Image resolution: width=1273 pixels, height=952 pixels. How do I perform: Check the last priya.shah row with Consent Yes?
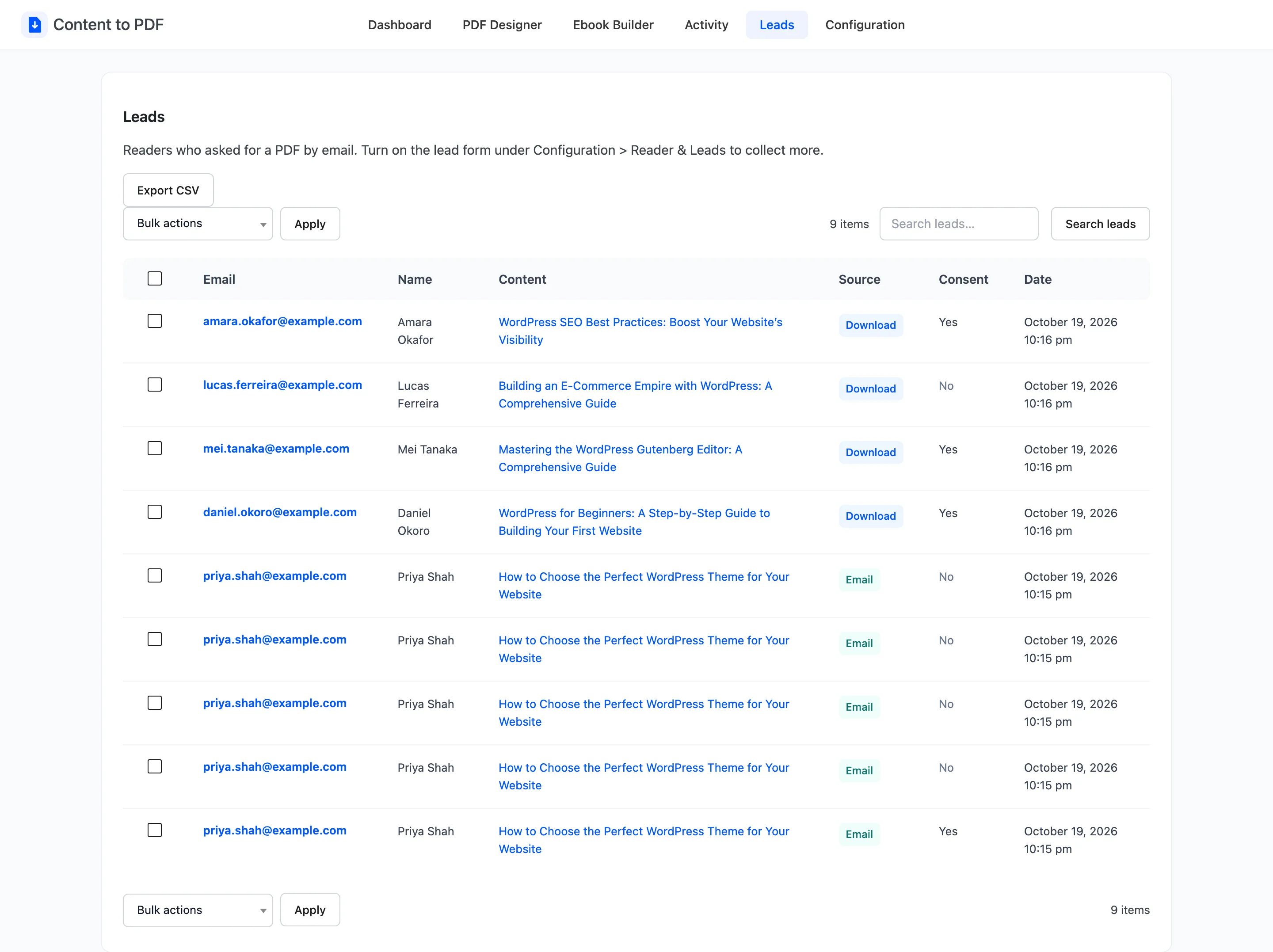point(155,830)
